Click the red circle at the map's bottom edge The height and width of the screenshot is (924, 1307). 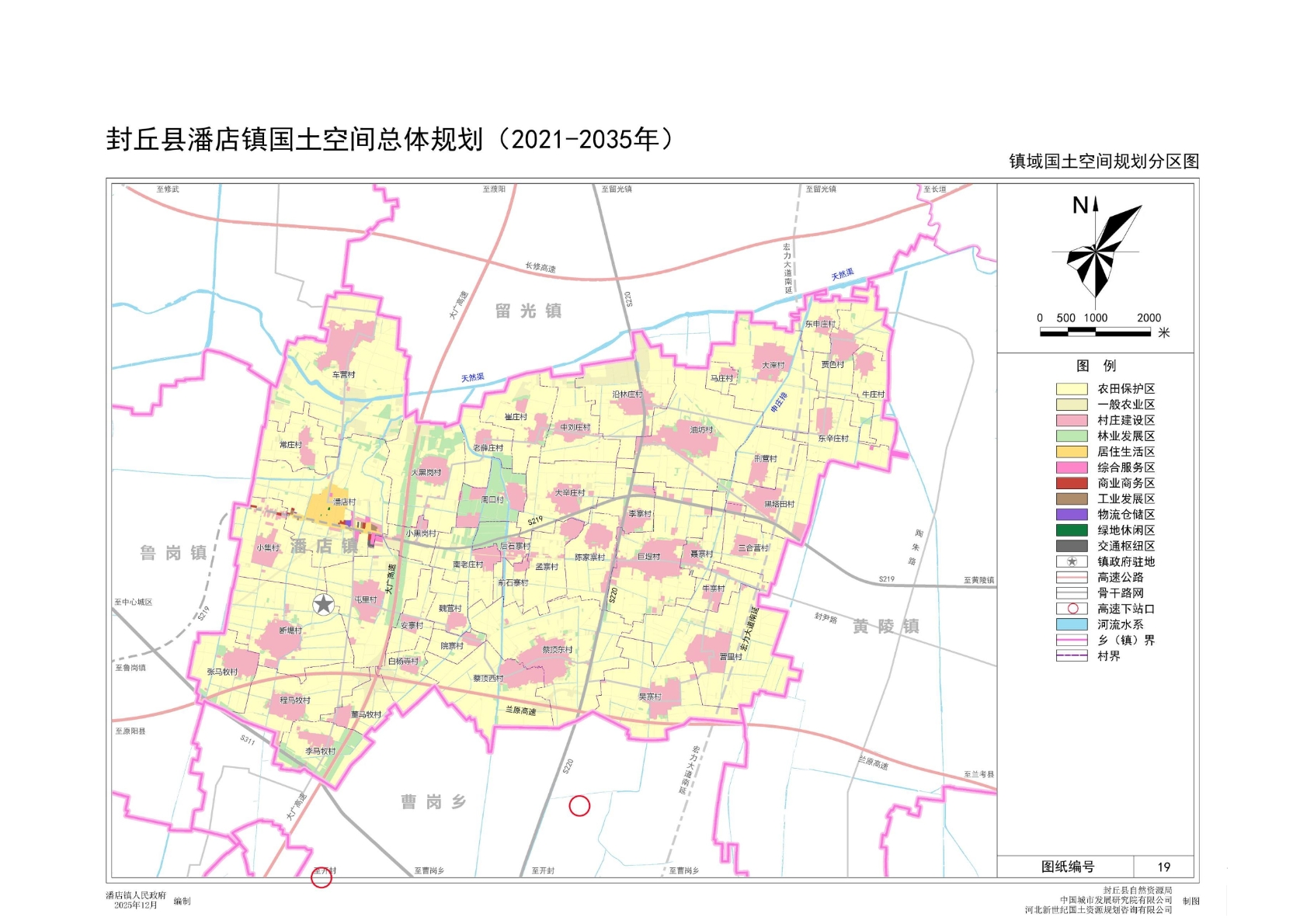tap(322, 877)
